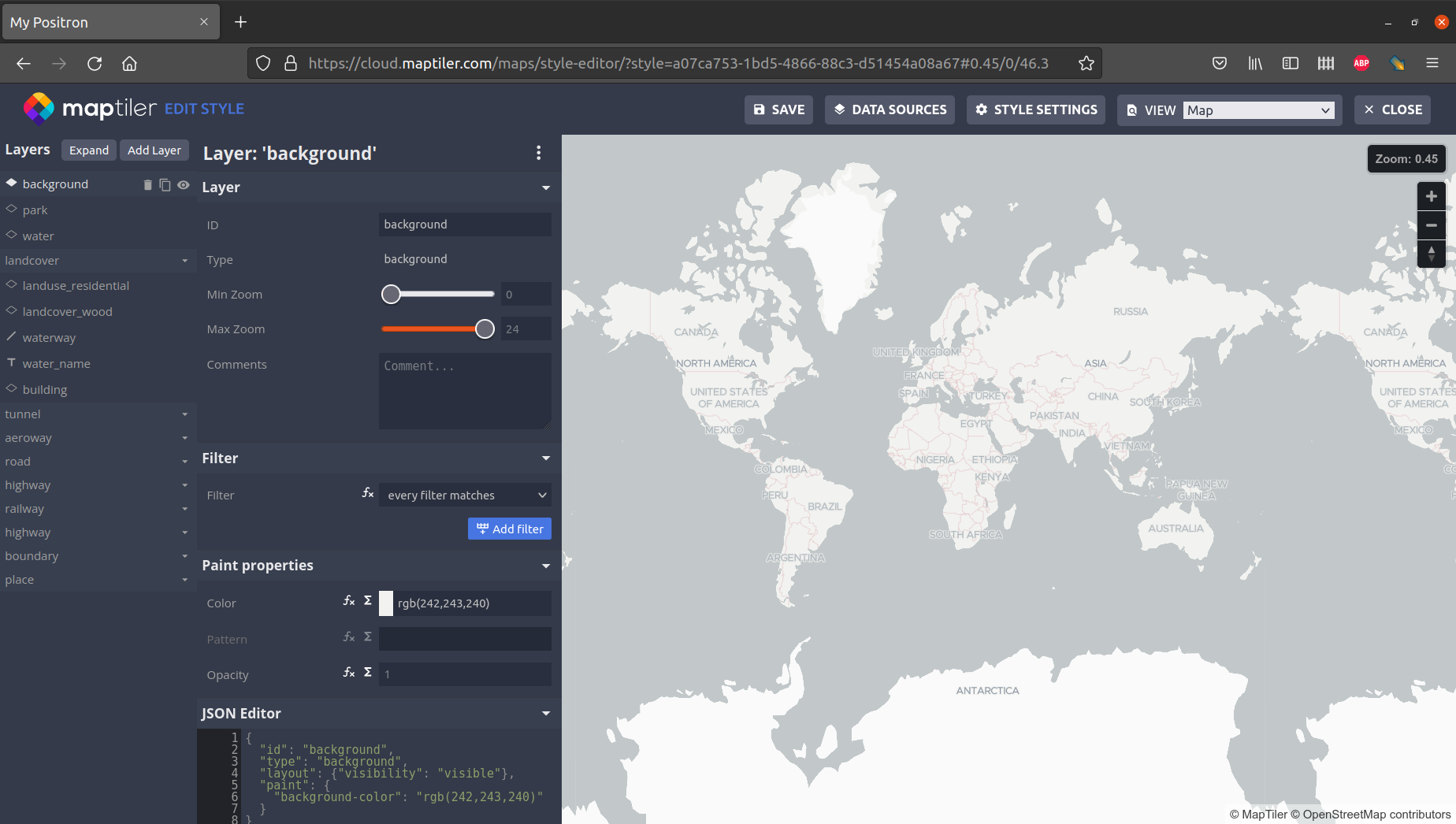This screenshot has height=824, width=1456.
Task: Reset map pitch using the compass control
Action: pos(1432,254)
